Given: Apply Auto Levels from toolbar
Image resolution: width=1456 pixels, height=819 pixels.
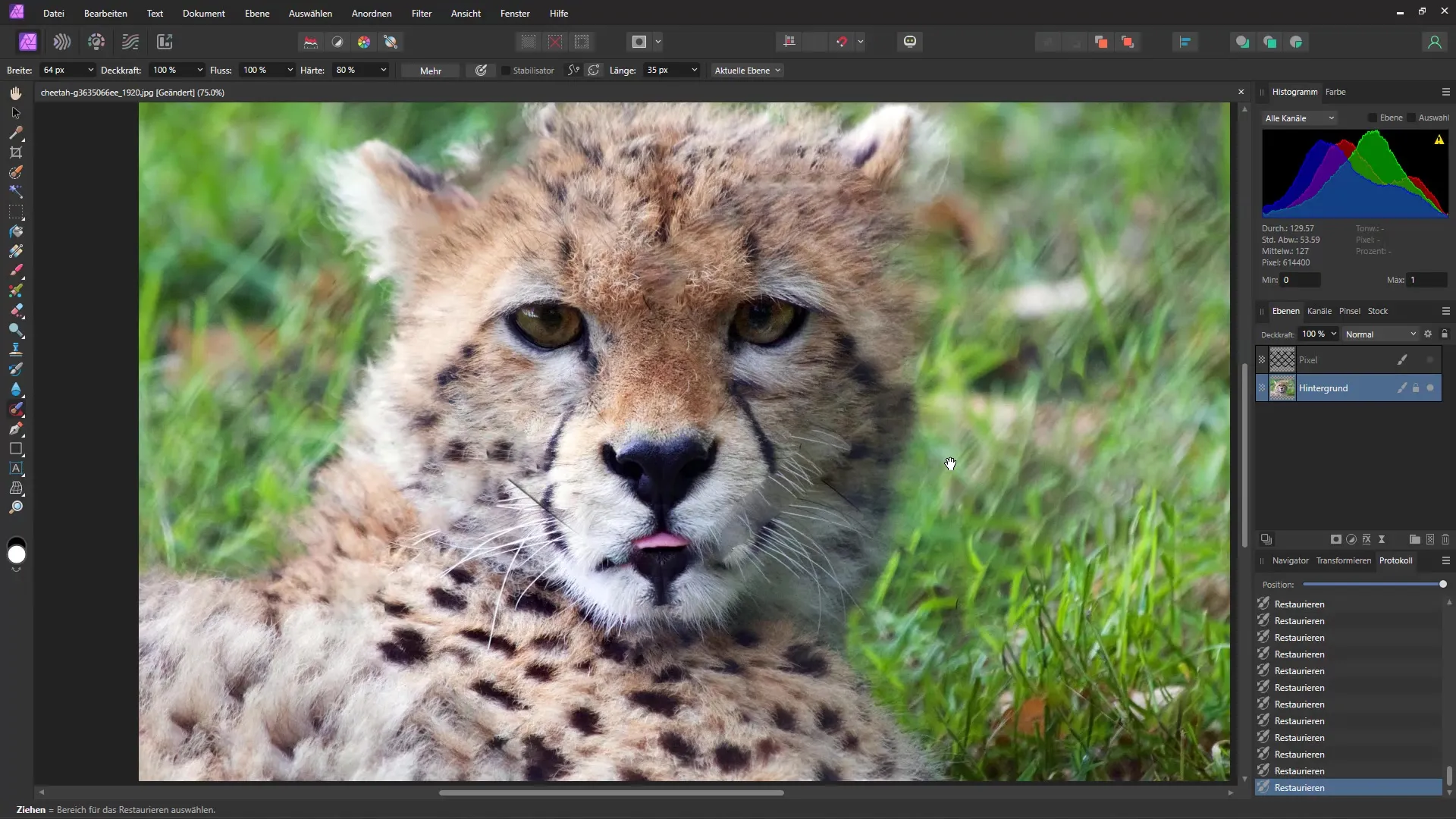Looking at the screenshot, I should (x=311, y=42).
